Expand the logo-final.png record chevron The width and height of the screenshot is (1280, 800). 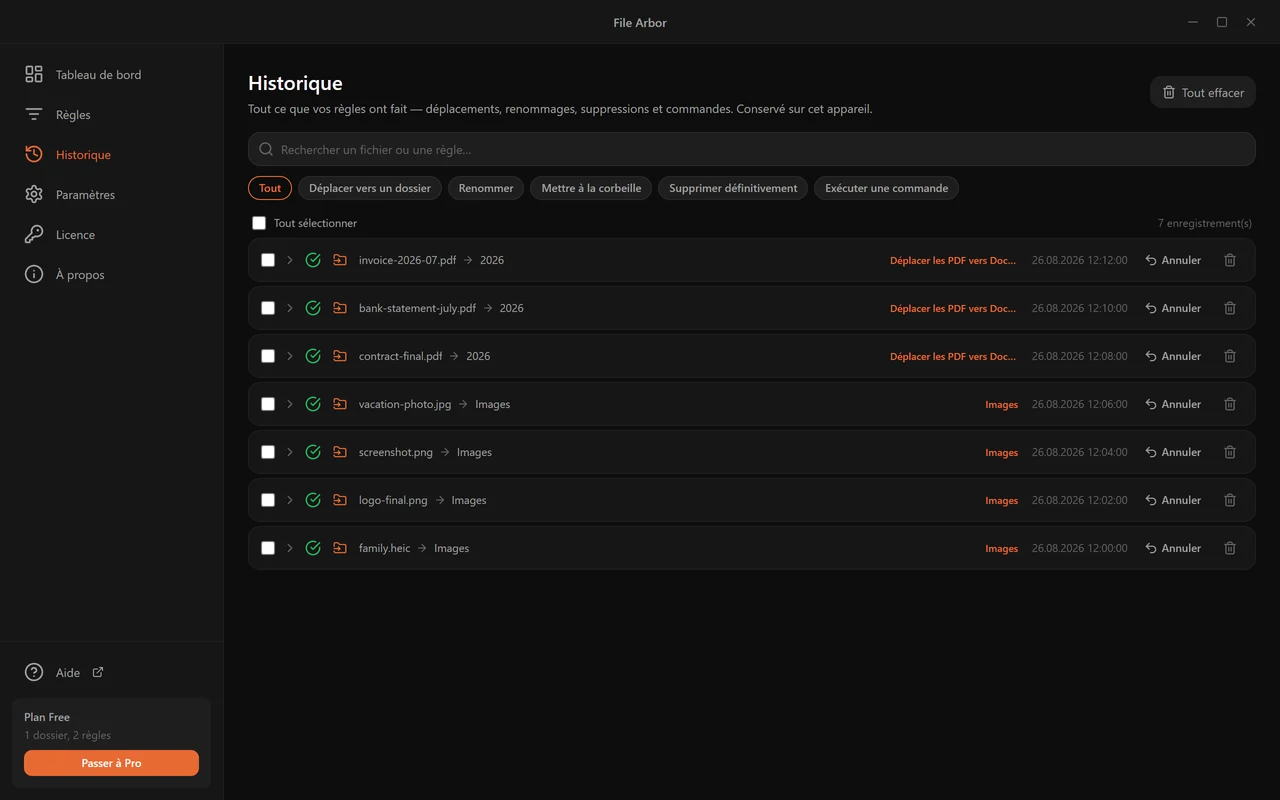click(x=290, y=500)
